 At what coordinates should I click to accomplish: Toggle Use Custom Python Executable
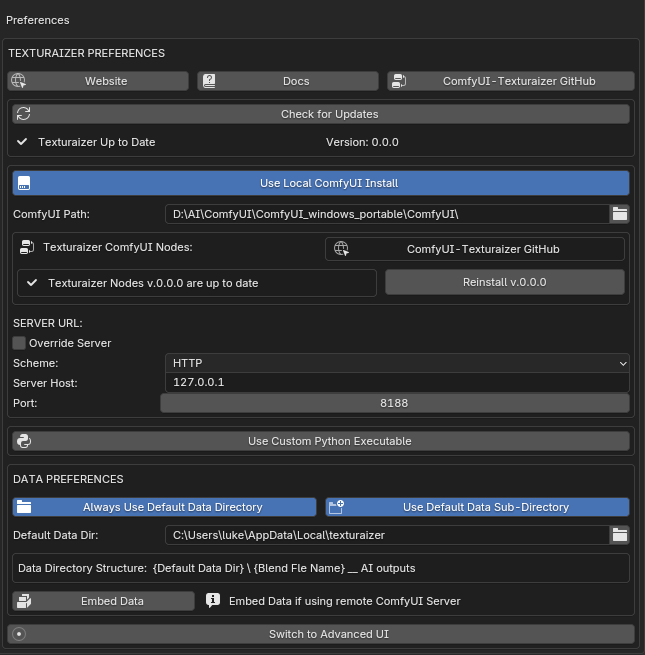point(321,441)
